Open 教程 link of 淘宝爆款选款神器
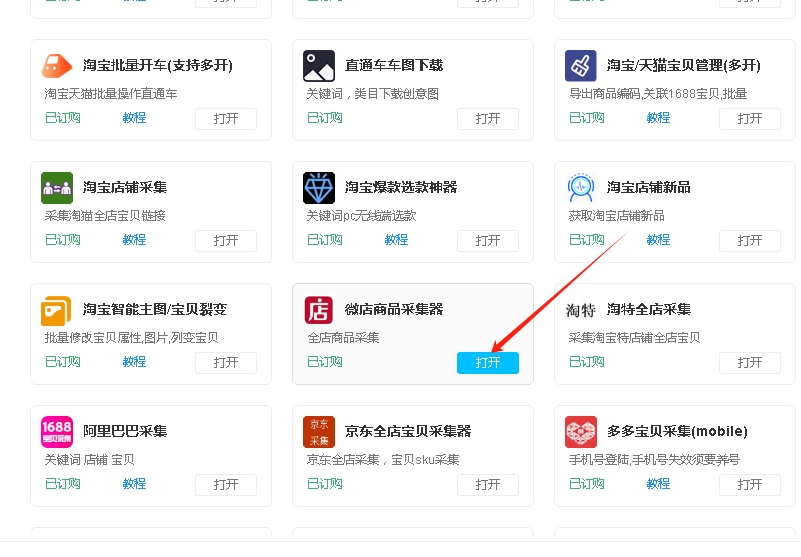This screenshot has width=801, height=557. point(396,240)
